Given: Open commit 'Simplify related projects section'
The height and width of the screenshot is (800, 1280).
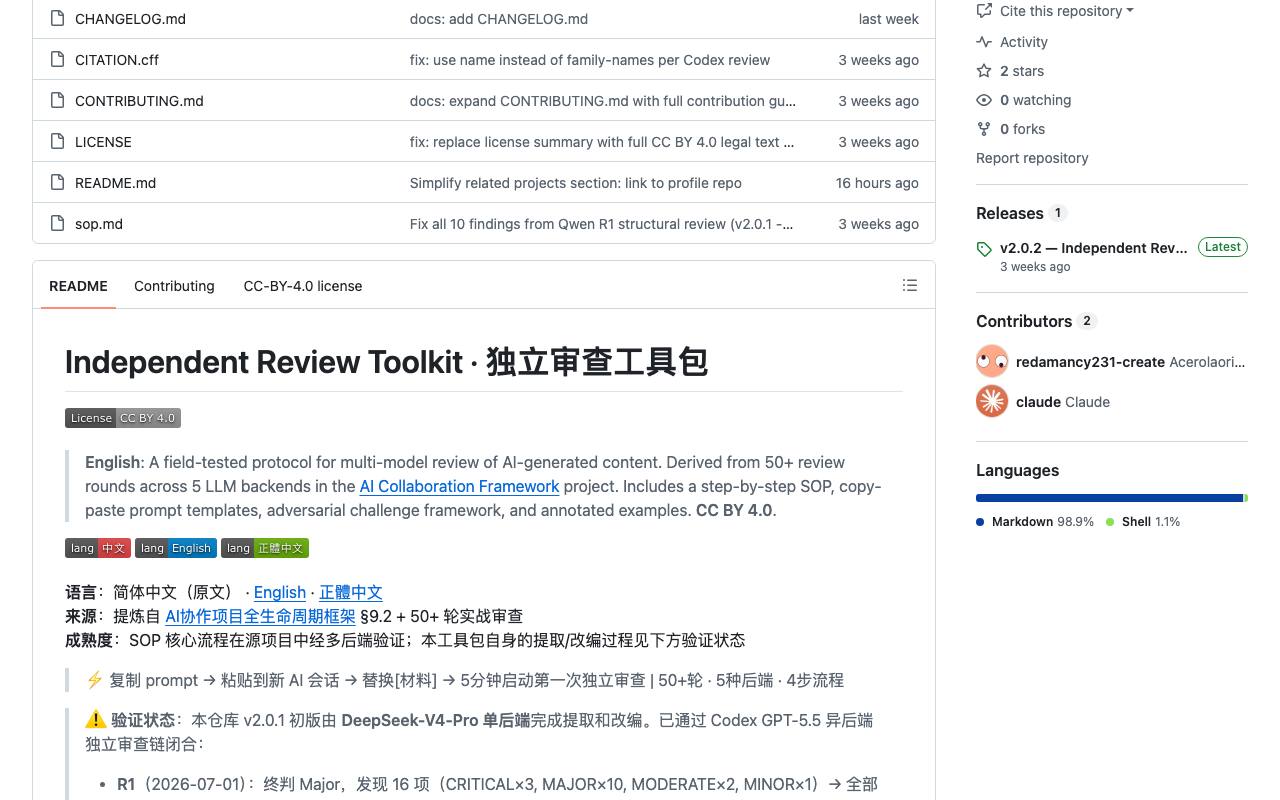Looking at the screenshot, I should (x=576, y=183).
